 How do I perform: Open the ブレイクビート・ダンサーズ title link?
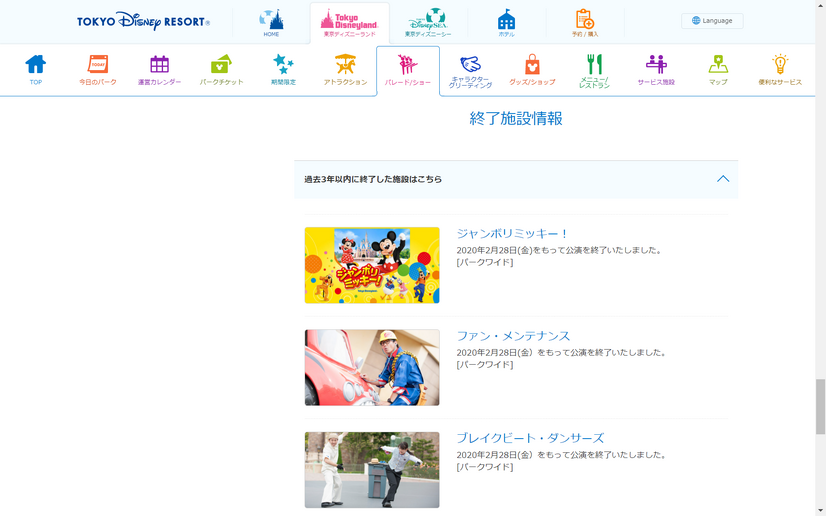click(530, 438)
